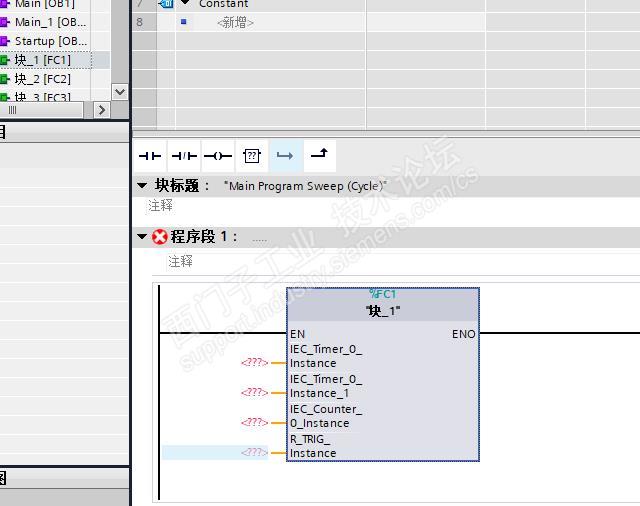Image resolution: width=640 pixels, height=506 pixels.
Task: Select 块_3 [FC3] in project tree
Action: point(42,97)
